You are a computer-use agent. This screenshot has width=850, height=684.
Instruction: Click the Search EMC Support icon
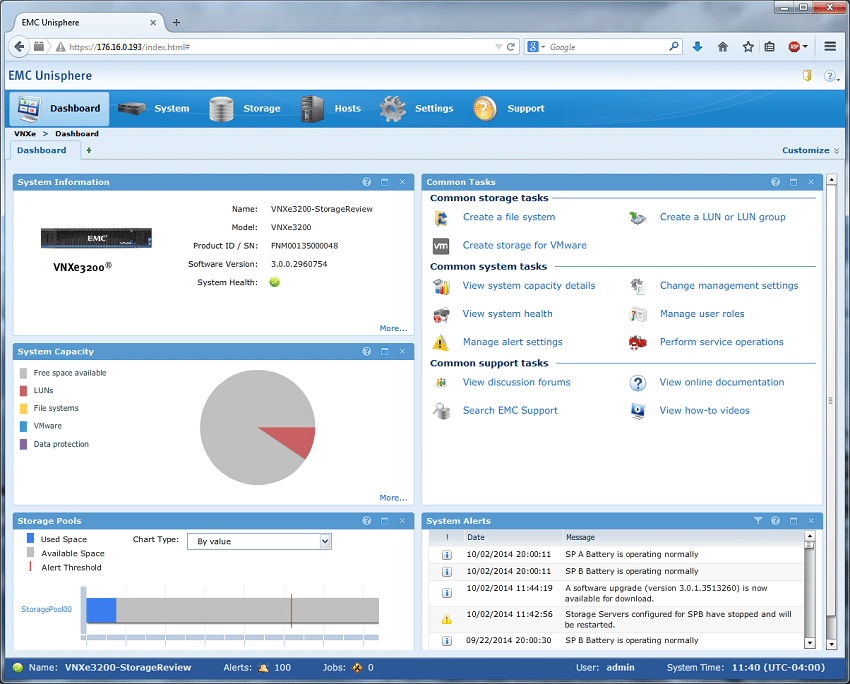coord(441,411)
